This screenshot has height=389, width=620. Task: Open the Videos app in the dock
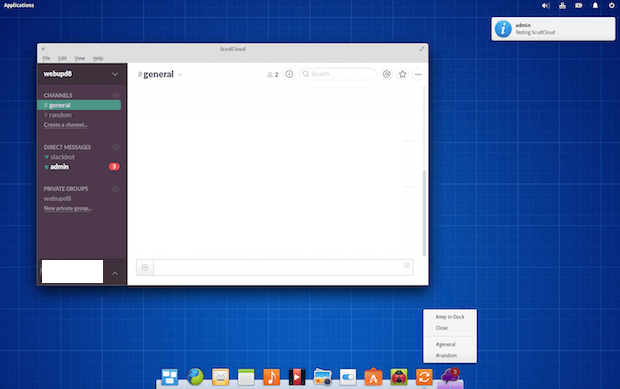(297, 377)
